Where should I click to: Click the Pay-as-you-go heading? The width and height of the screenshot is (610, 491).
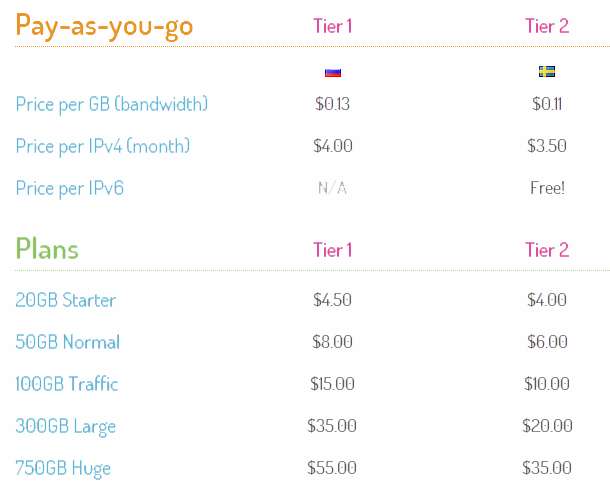pyautogui.click(x=104, y=26)
